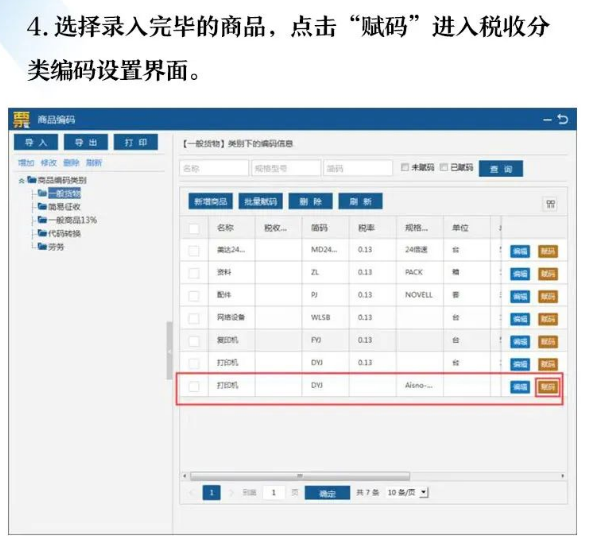The image size is (613, 549).
Task: Select the 代码转换 folder
Action: 60,232
